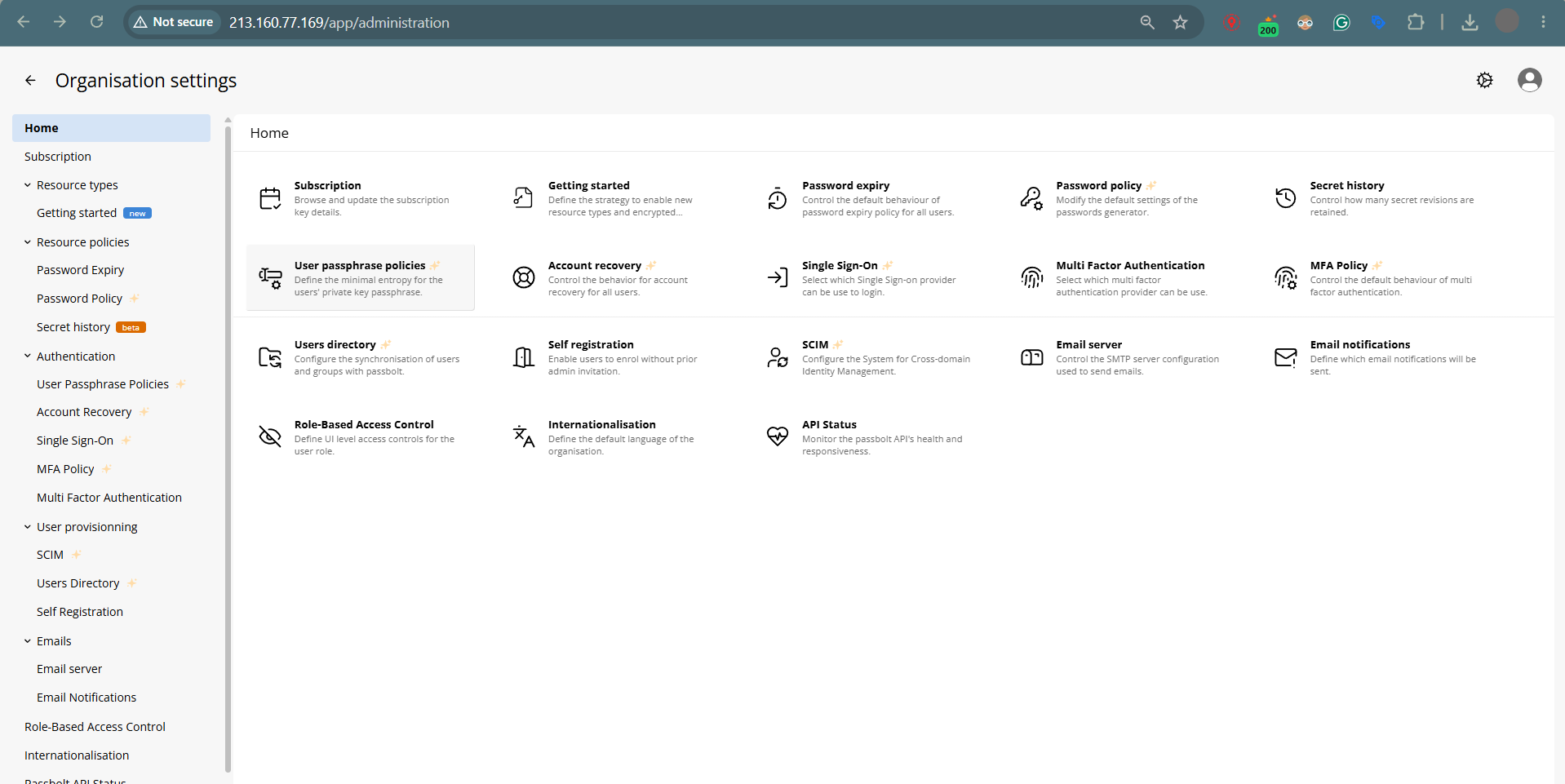This screenshot has height=784, width=1565.
Task: Open the settings gear icon in header
Action: (1485, 80)
